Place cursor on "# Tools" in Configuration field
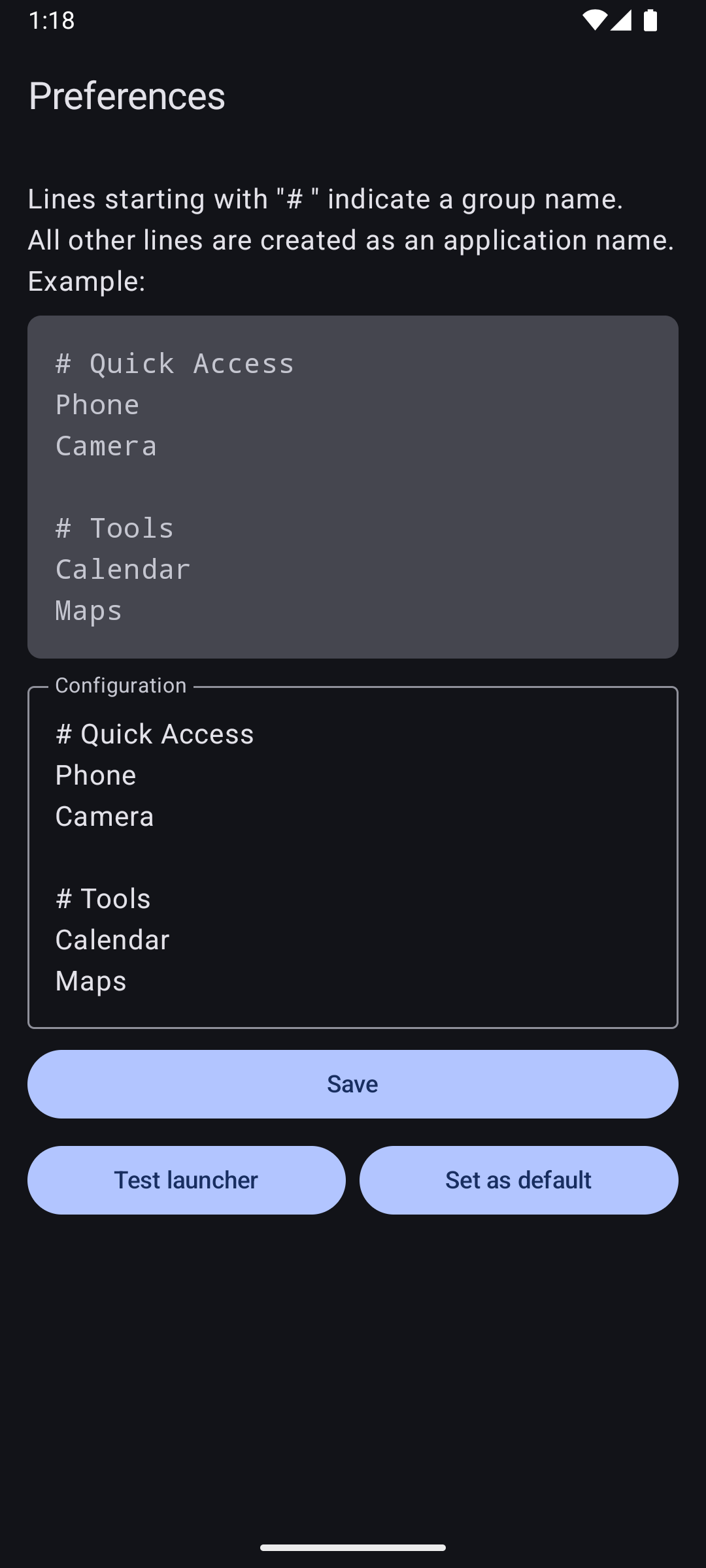The width and height of the screenshot is (706, 1568). [103, 899]
